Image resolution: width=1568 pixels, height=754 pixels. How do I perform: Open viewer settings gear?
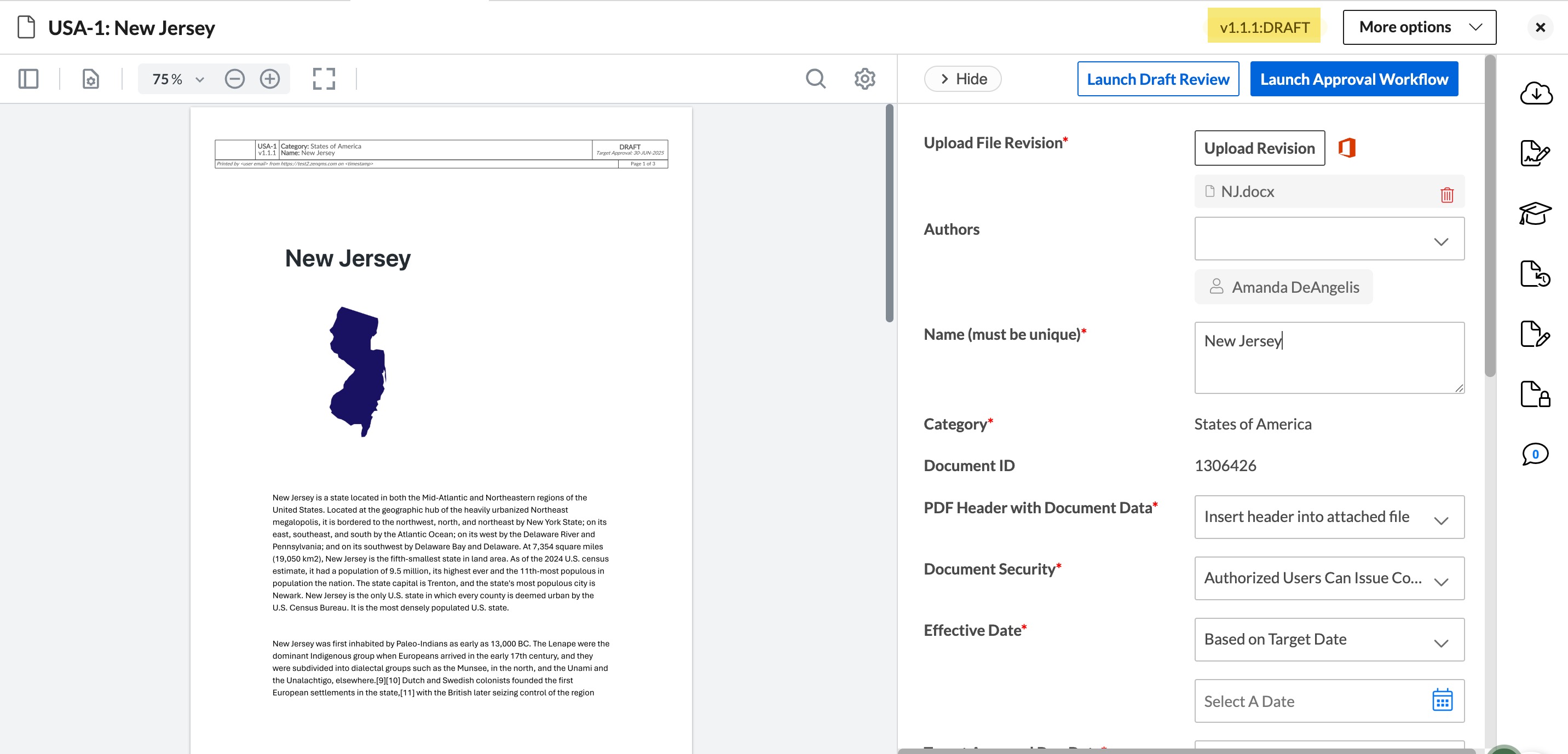(864, 79)
